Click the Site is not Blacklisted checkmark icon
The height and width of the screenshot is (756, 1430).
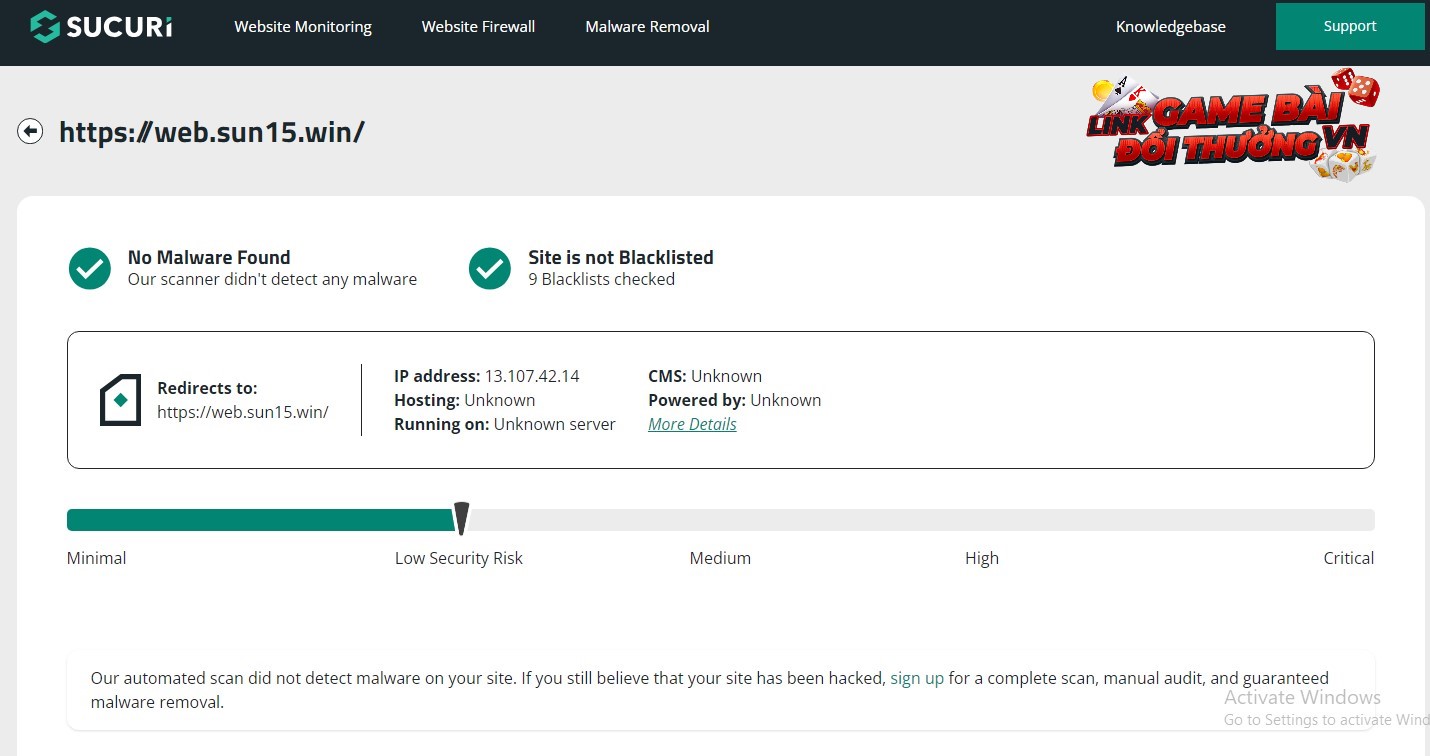point(490,268)
